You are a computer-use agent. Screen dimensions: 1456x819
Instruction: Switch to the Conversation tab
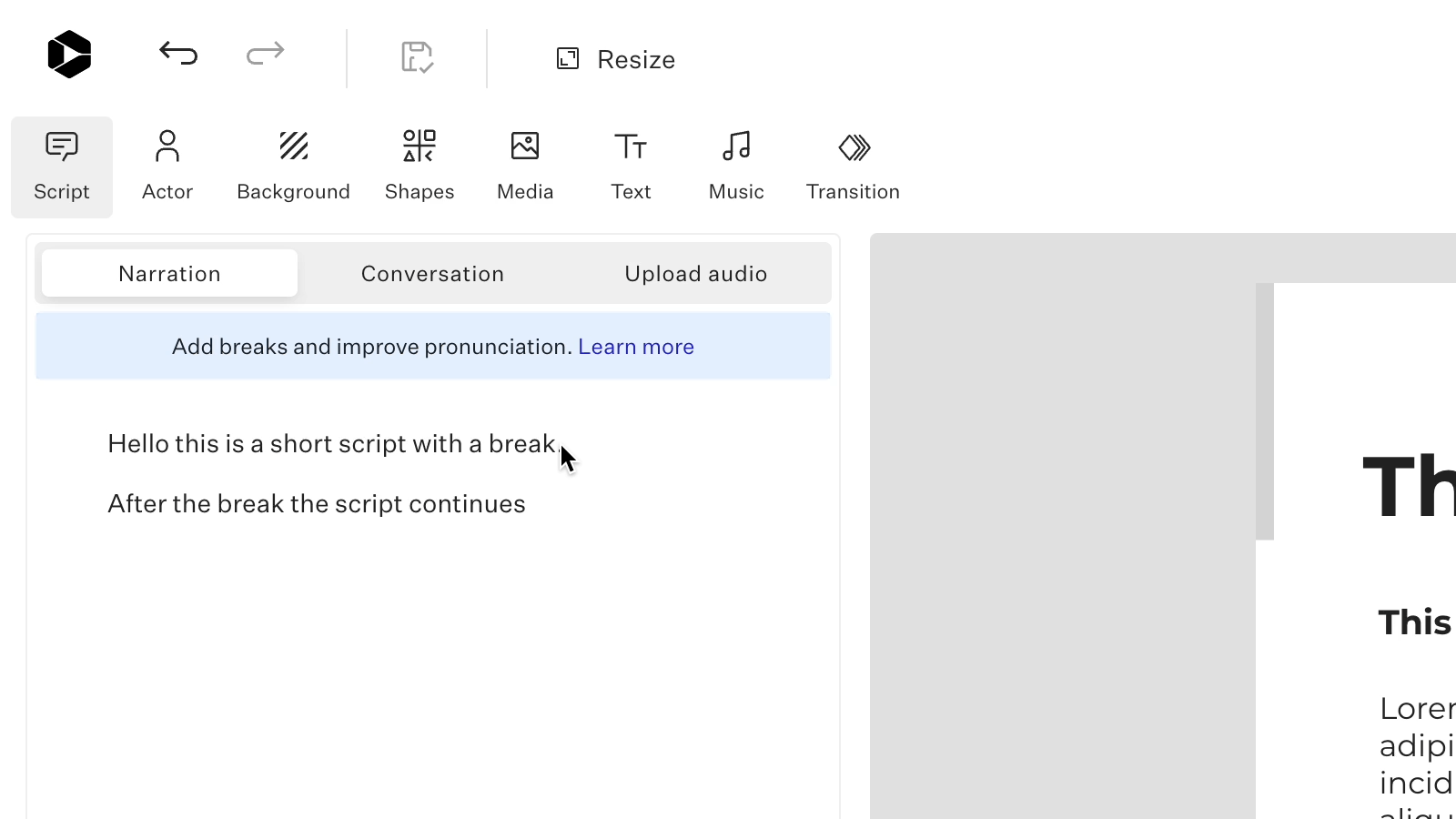click(x=432, y=273)
